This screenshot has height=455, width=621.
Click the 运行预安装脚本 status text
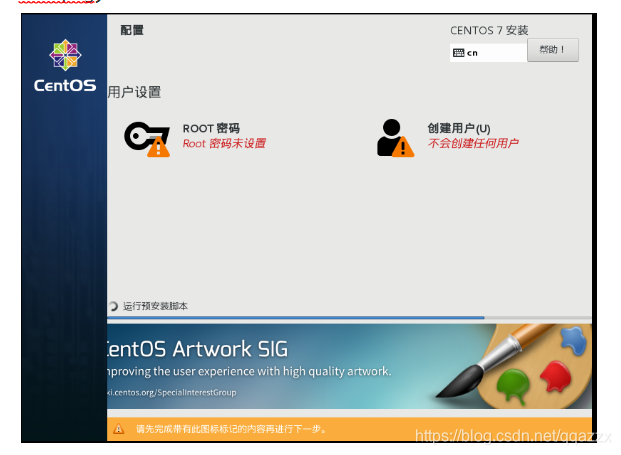155,306
